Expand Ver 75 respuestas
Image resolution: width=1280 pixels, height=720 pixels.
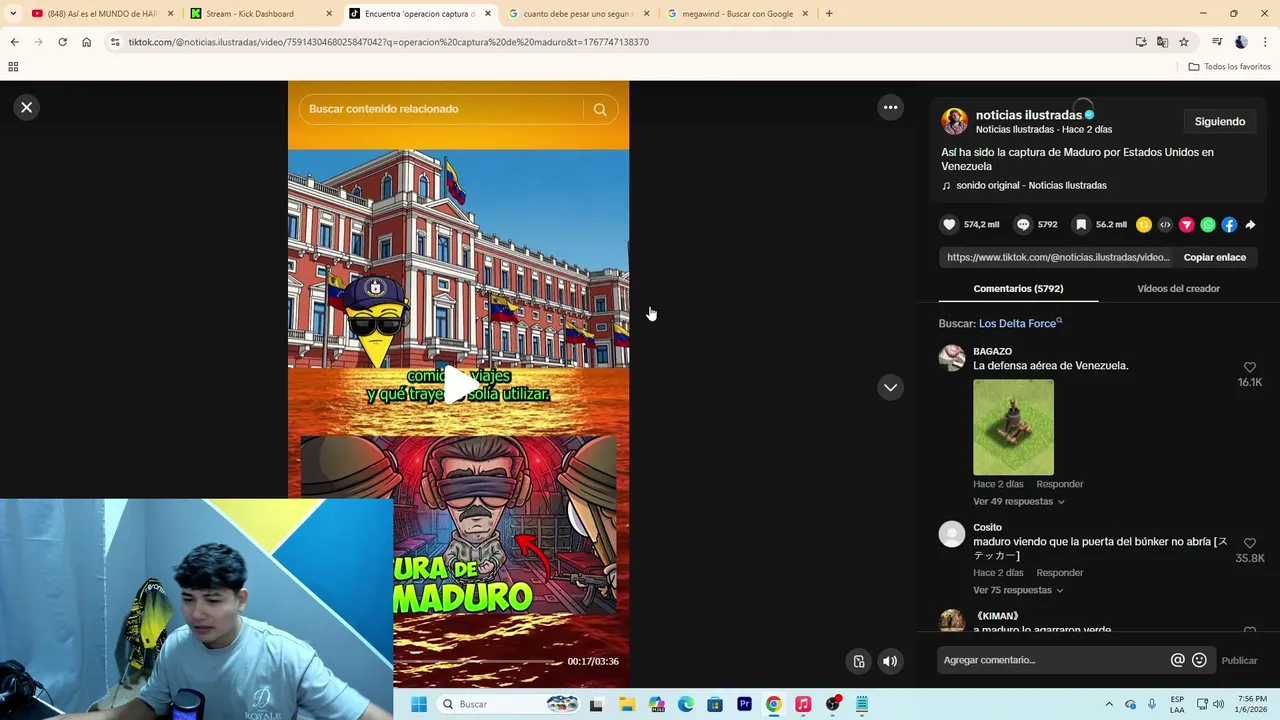[1018, 590]
